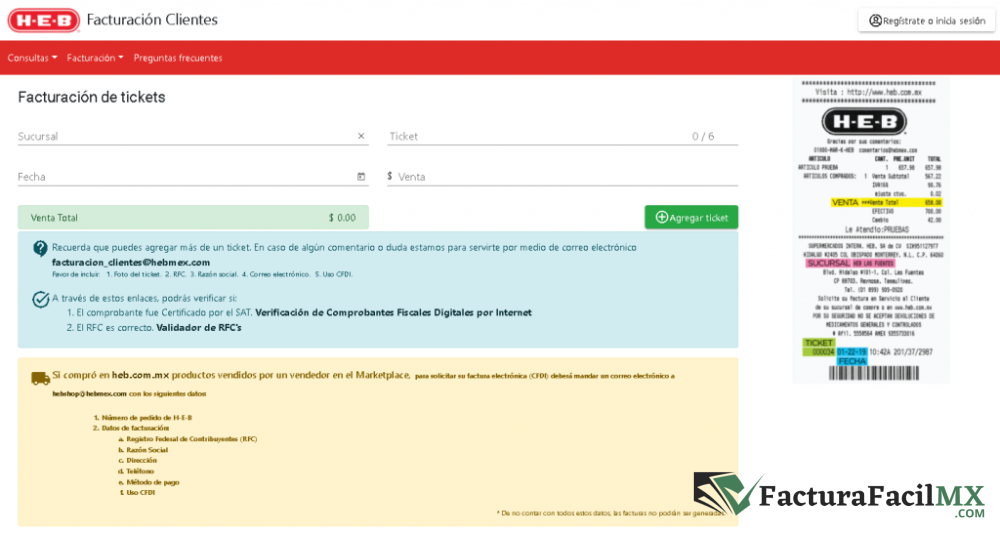This screenshot has height=534, width=1000.
Task: Click the user account icon
Action: pos(876,20)
